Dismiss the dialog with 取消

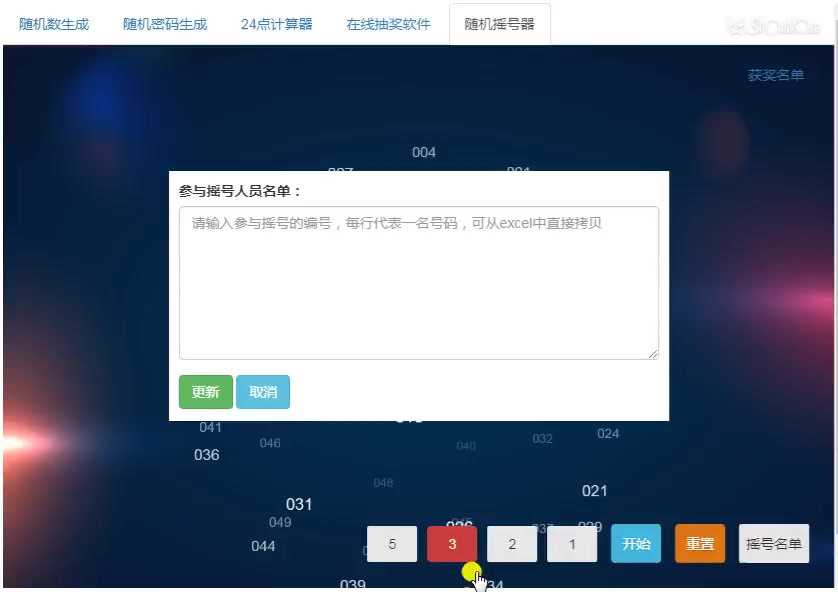click(x=262, y=392)
